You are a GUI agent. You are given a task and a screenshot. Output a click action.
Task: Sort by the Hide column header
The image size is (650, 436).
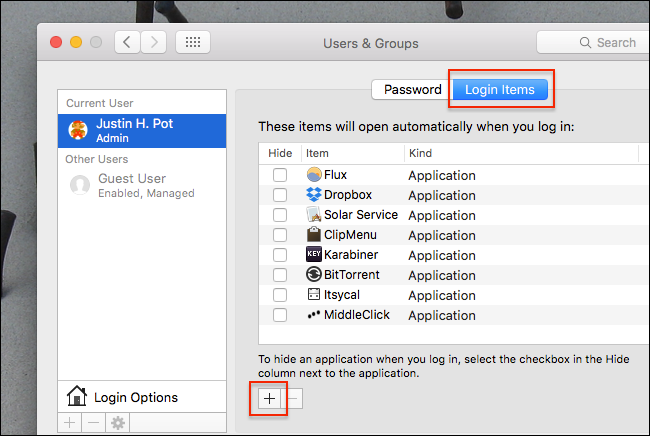click(280, 153)
